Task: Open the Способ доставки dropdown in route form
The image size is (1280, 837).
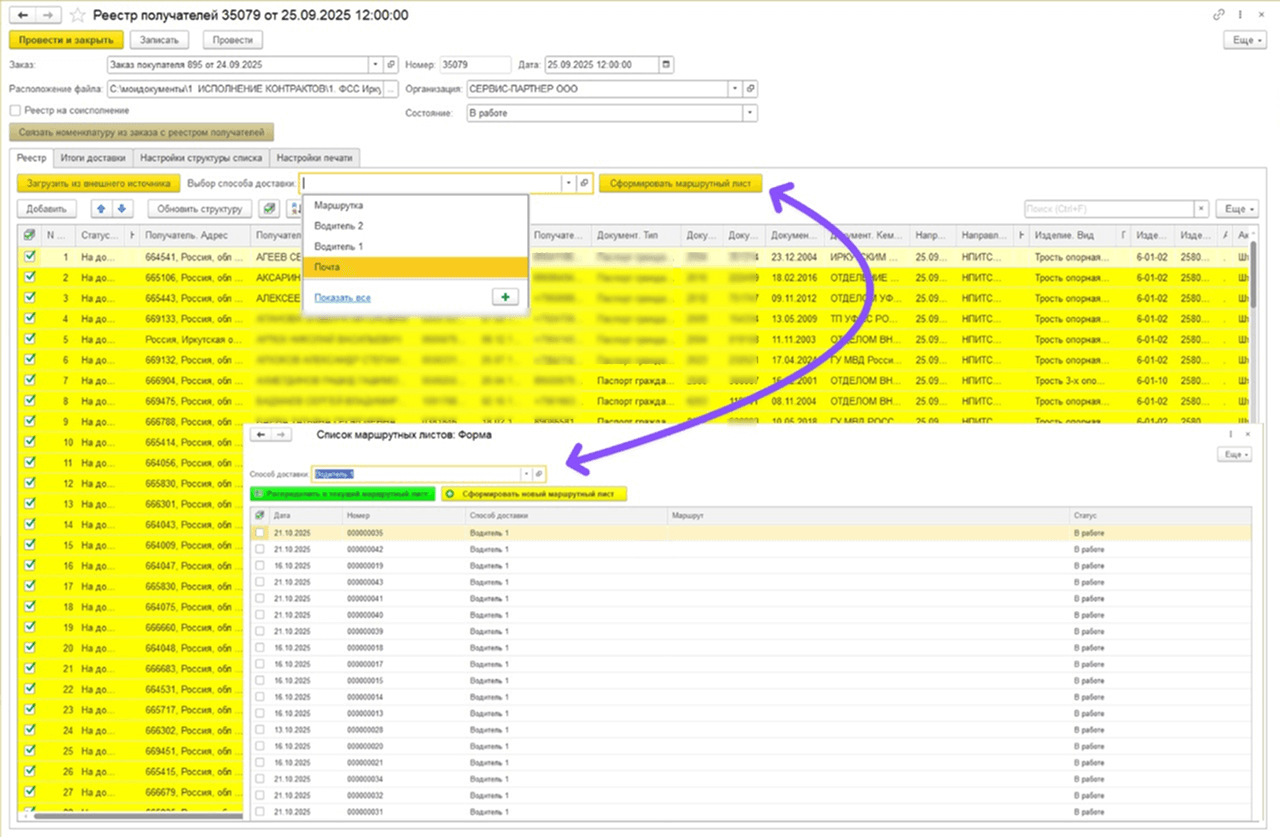Action: [x=526, y=474]
